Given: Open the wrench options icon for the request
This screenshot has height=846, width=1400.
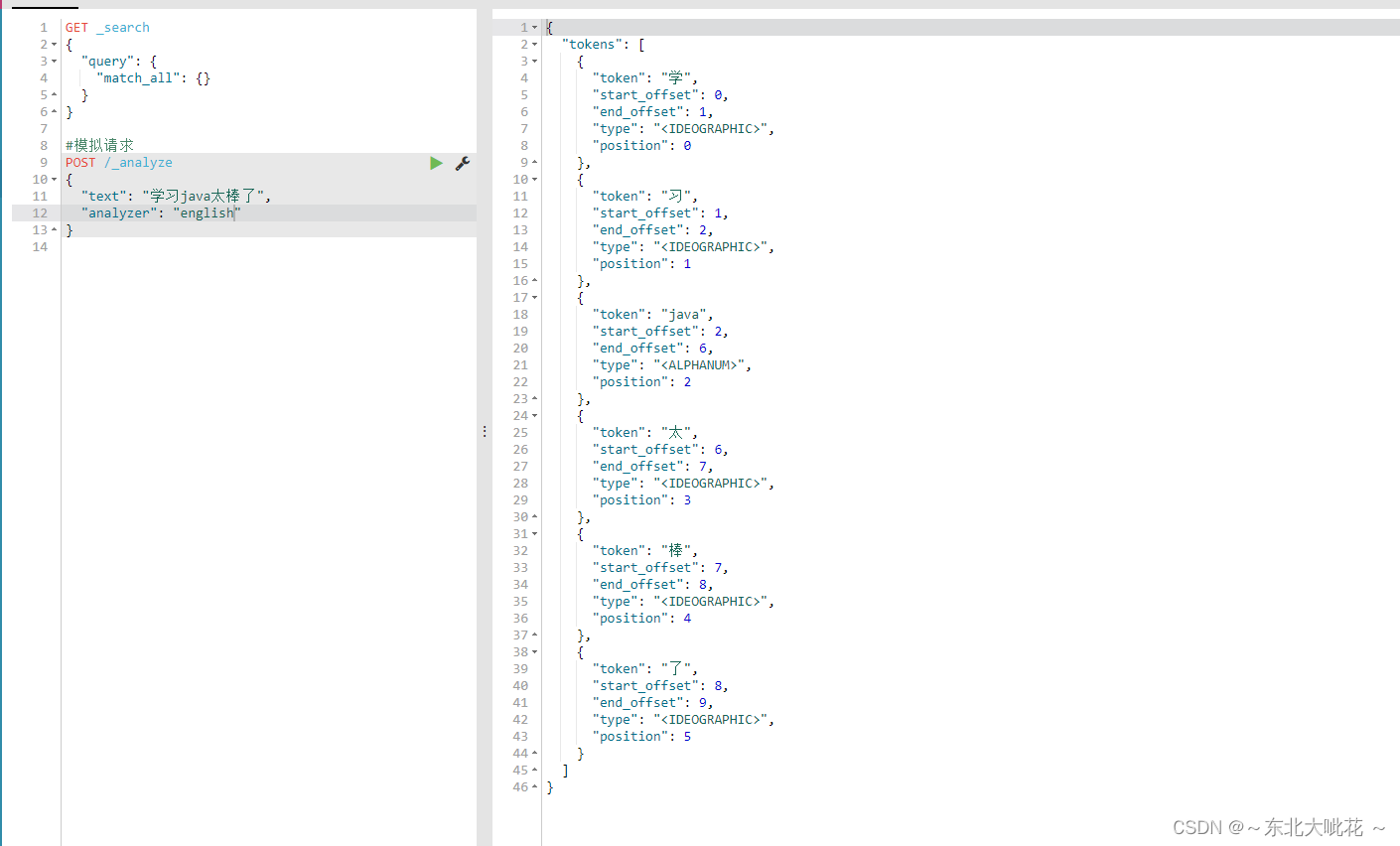Looking at the screenshot, I should click(x=463, y=163).
